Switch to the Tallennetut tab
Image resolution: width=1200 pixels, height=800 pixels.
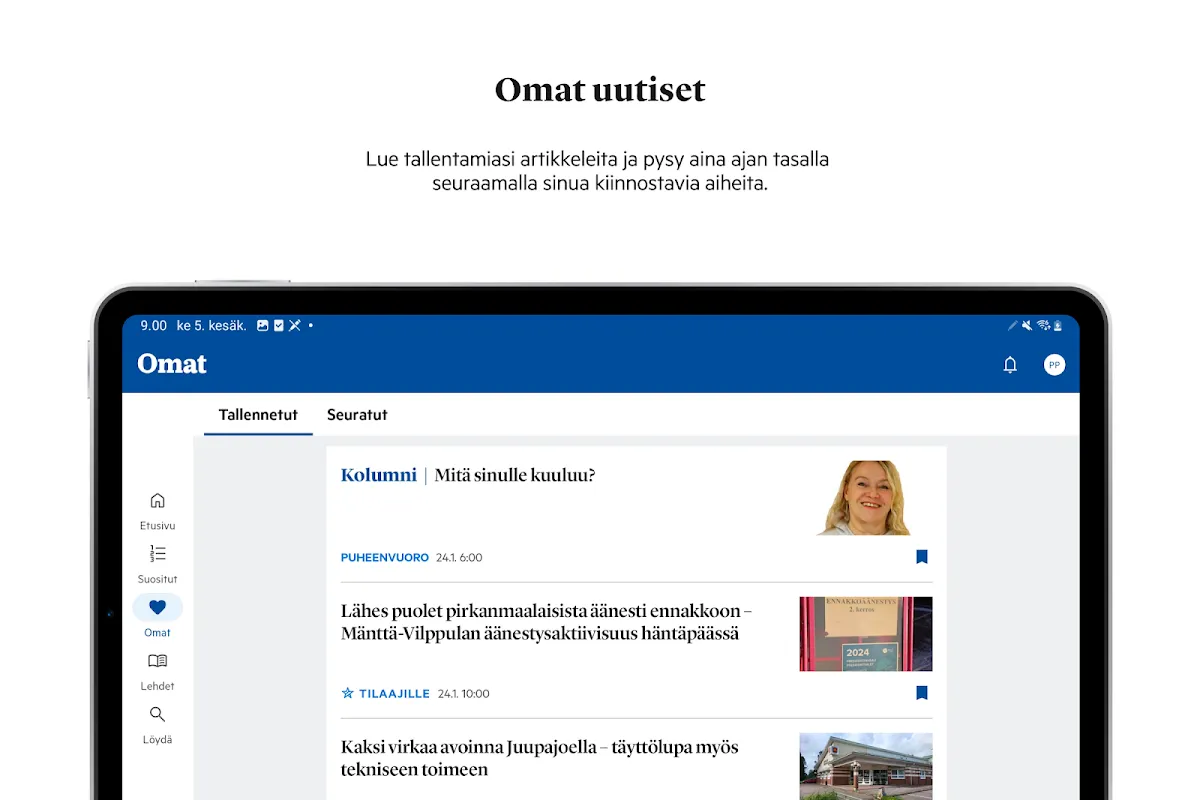pos(258,415)
